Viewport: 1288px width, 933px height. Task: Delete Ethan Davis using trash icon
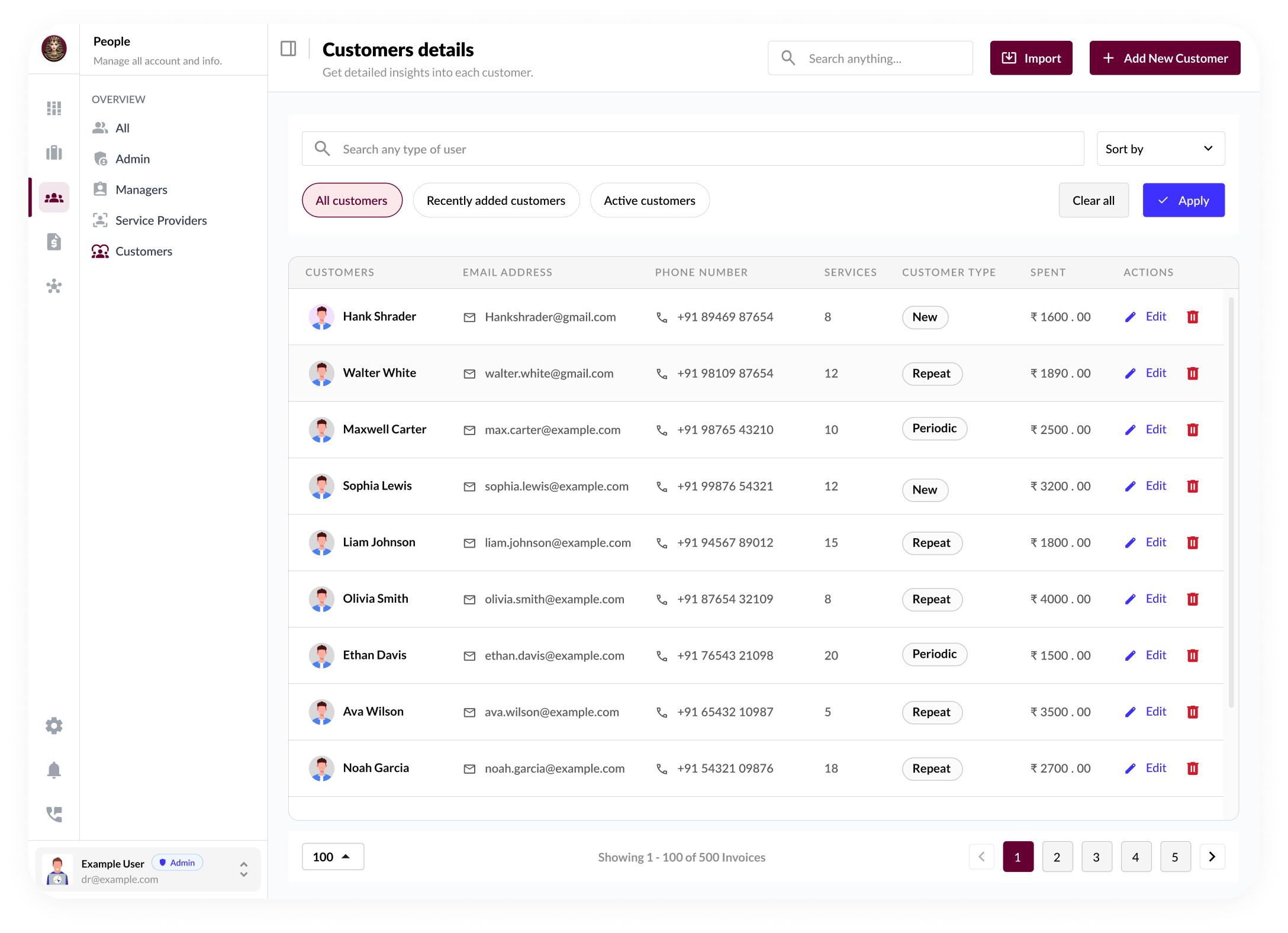pyautogui.click(x=1193, y=655)
